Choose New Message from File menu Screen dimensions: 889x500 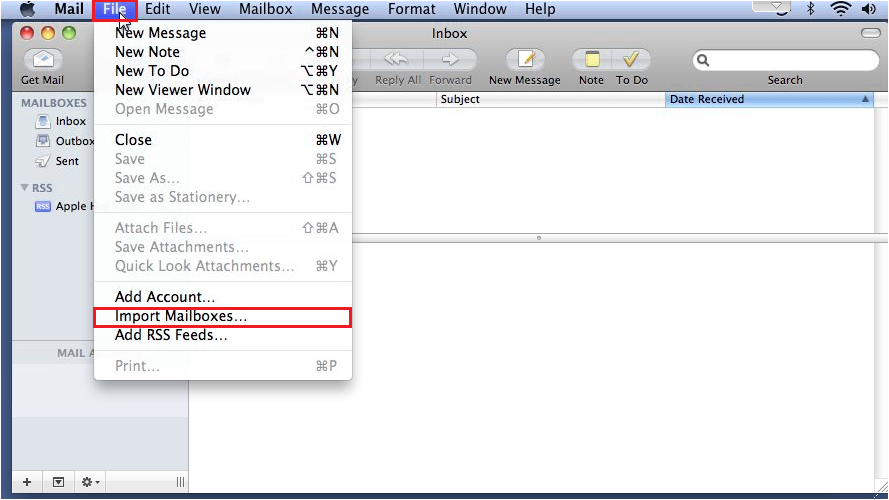(223, 33)
